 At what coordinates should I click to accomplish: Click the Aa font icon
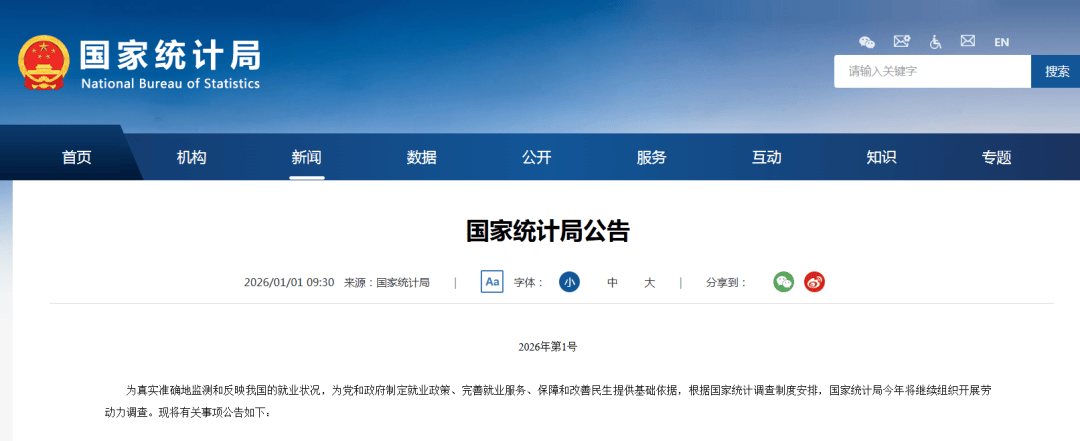[492, 282]
